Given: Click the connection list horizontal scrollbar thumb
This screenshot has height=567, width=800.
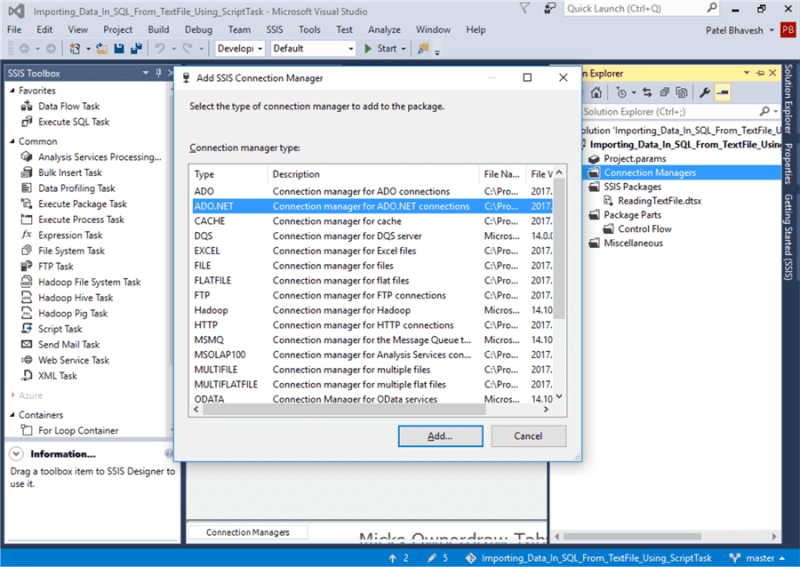Looking at the screenshot, I should pos(343,409).
